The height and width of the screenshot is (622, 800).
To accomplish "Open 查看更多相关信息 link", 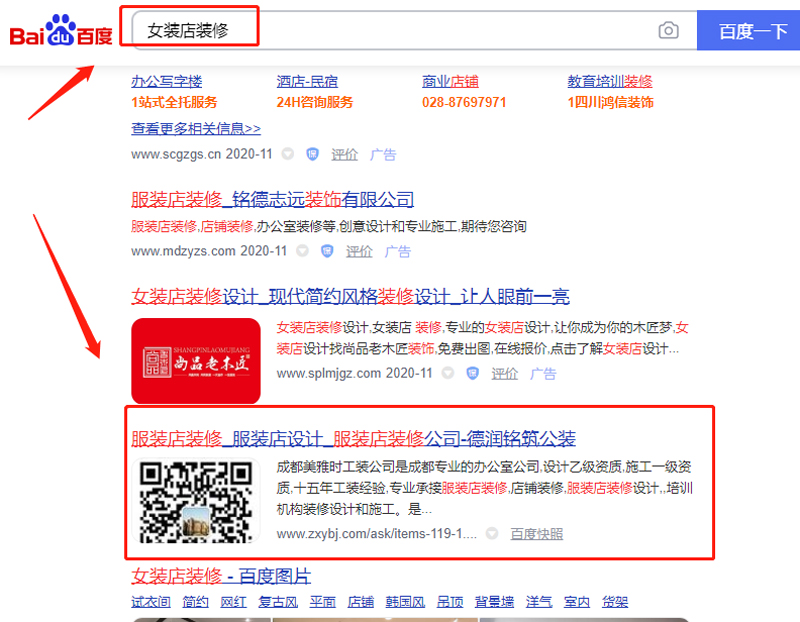I will [196, 128].
